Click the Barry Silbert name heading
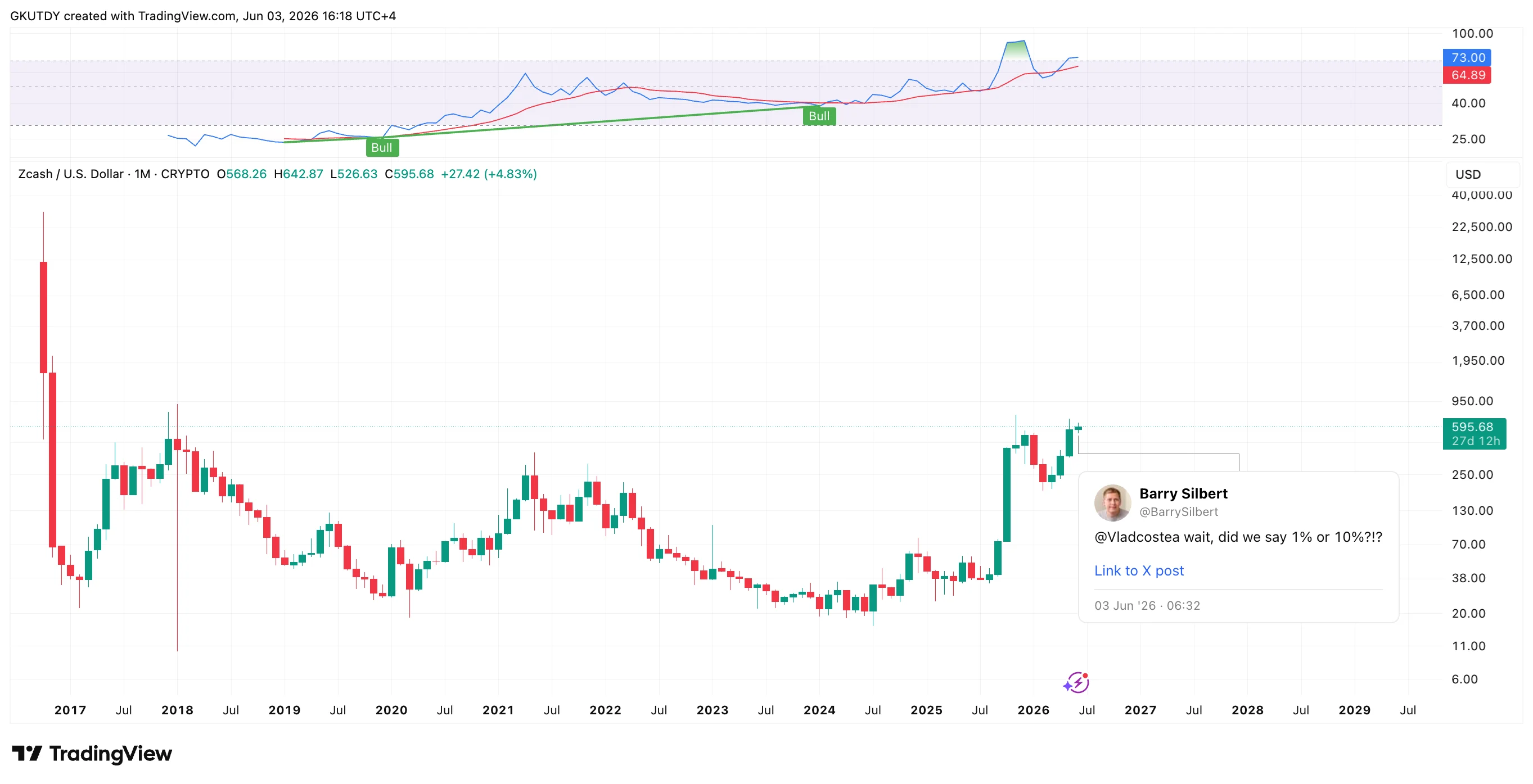The image size is (1533, 784). point(1183,493)
